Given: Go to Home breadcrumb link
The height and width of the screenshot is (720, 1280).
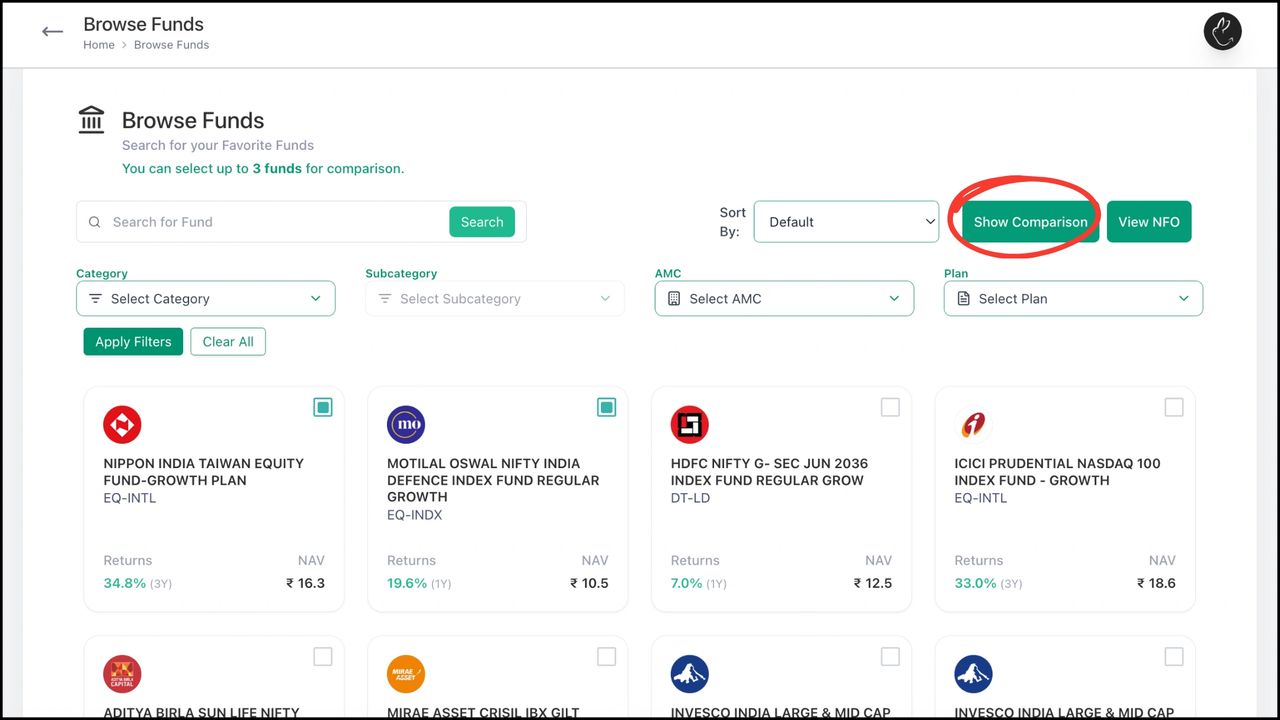Looking at the screenshot, I should click(99, 45).
